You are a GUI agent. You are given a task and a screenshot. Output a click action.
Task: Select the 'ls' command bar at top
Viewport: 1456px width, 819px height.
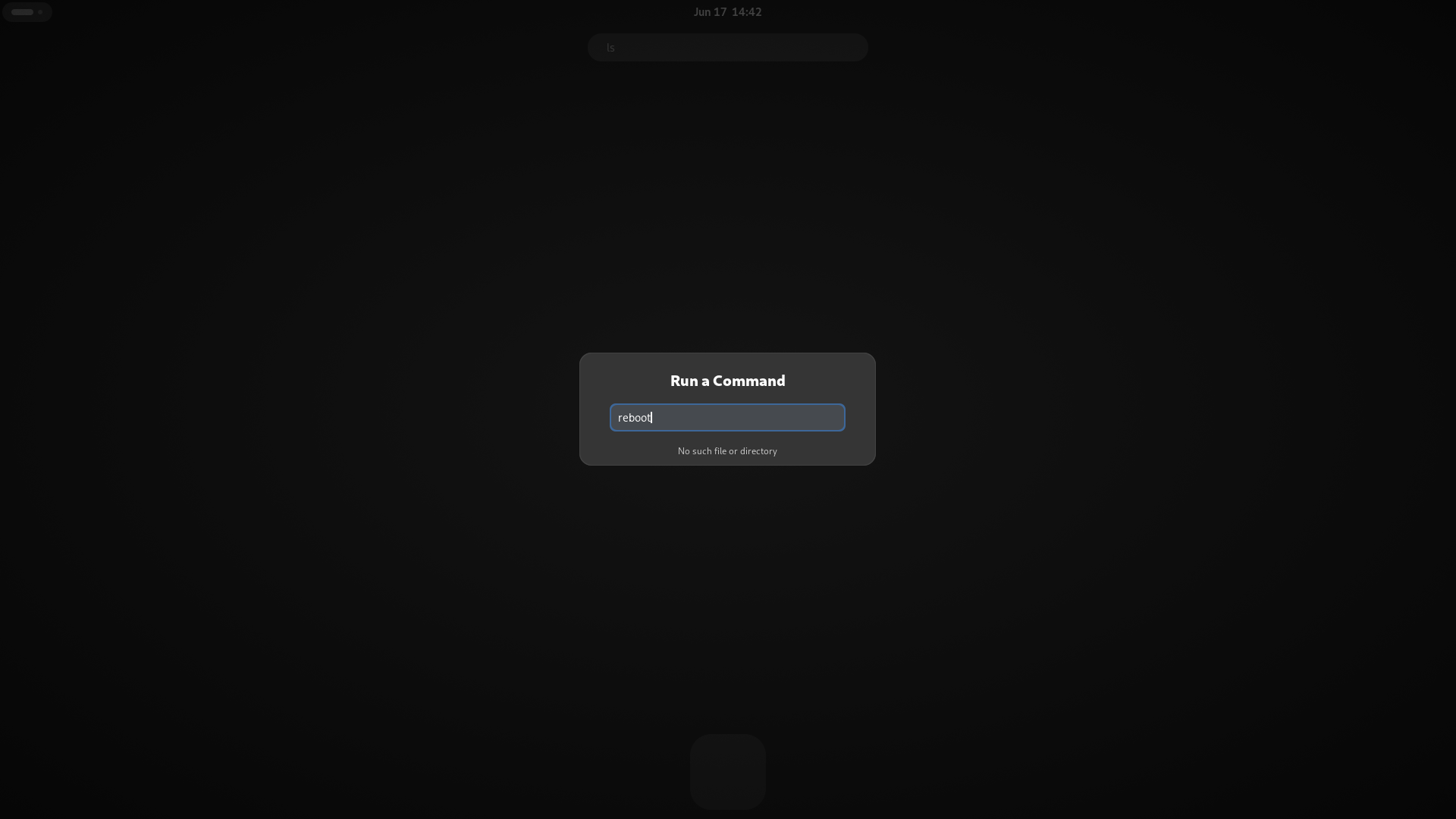click(x=727, y=47)
